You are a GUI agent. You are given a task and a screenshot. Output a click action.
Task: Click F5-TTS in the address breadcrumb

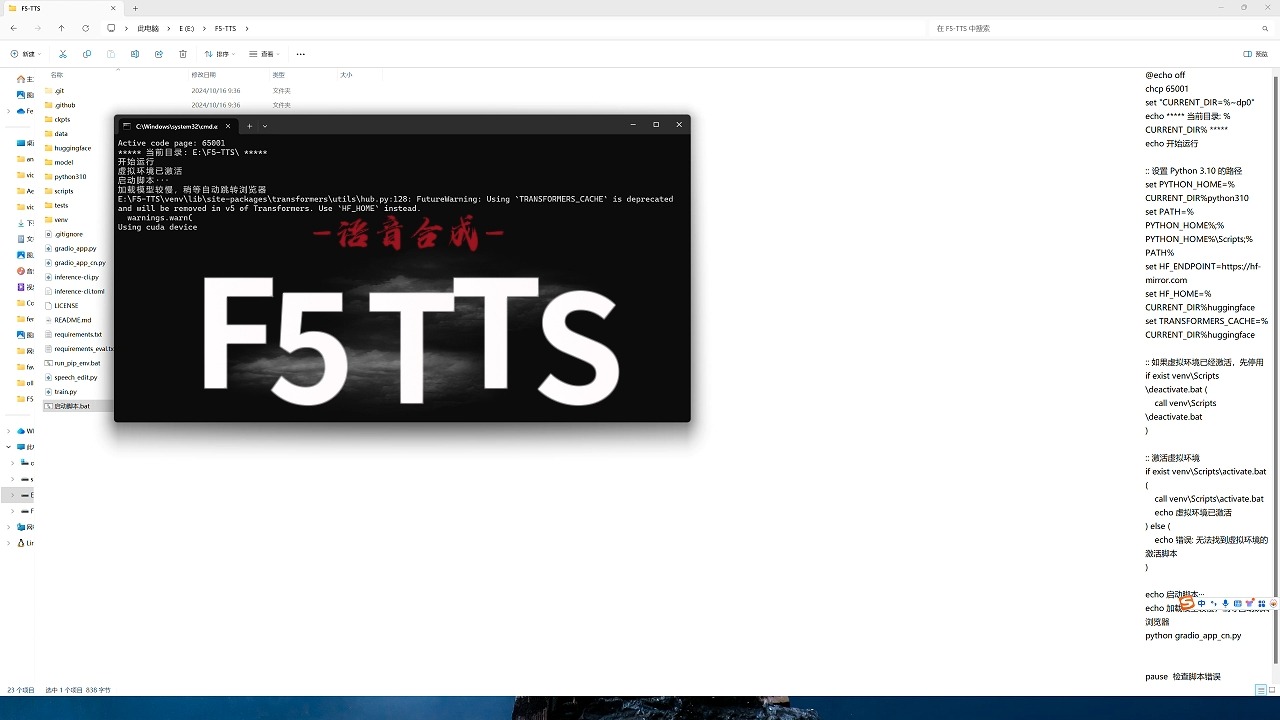(x=225, y=28)
